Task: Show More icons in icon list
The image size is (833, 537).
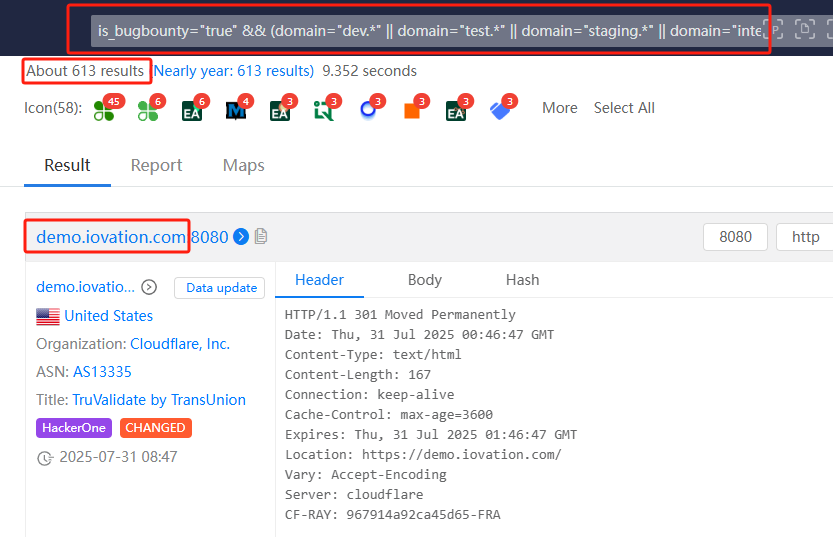Action: 559,108
